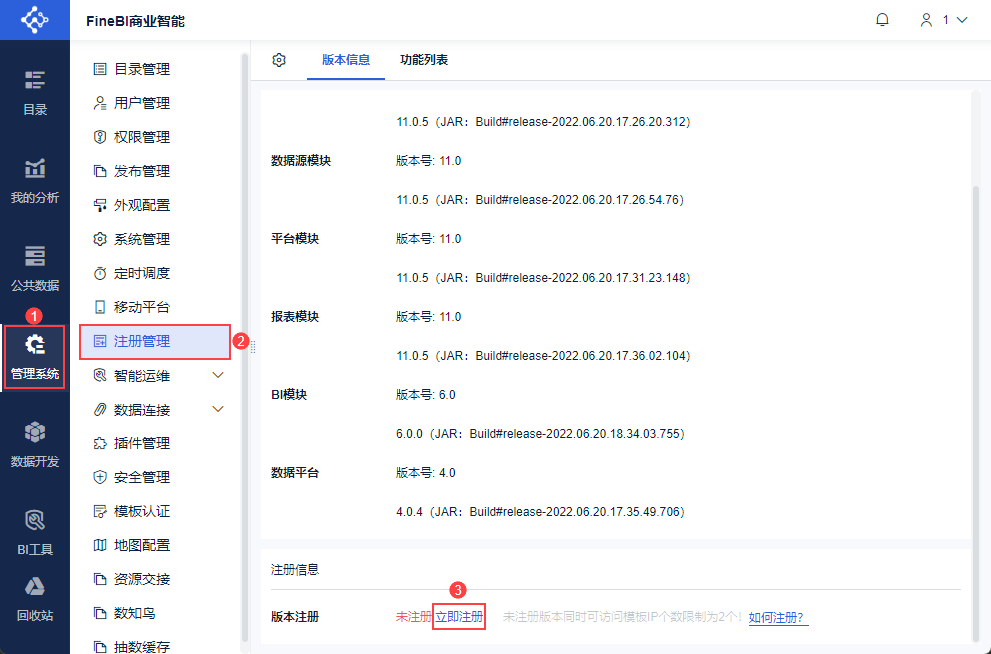Open the user account dropdown arrow
The width and height of the screenshot is (991, 654).
(x=962, y=20)
